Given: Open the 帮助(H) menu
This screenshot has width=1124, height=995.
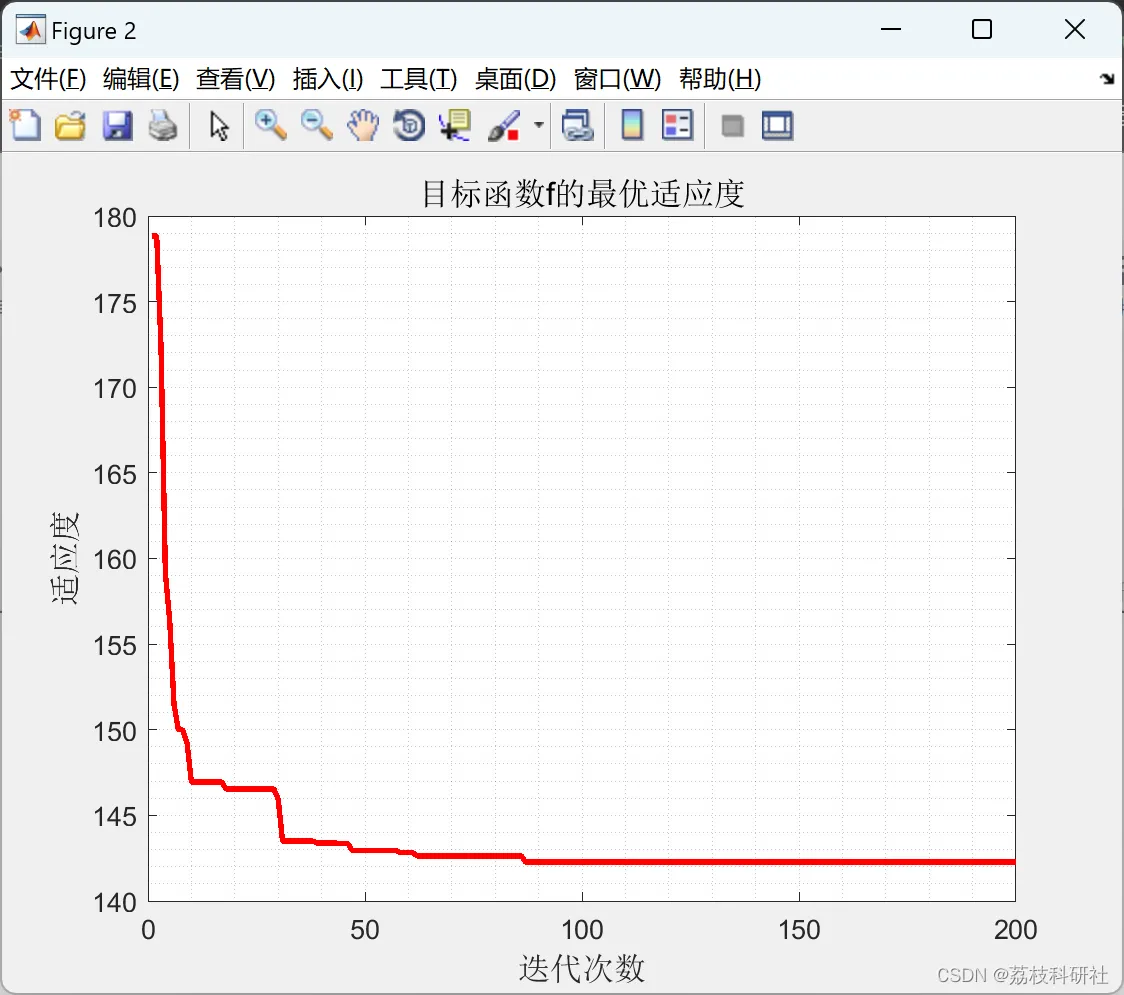Looking at the screenshot, I should 720,79.
